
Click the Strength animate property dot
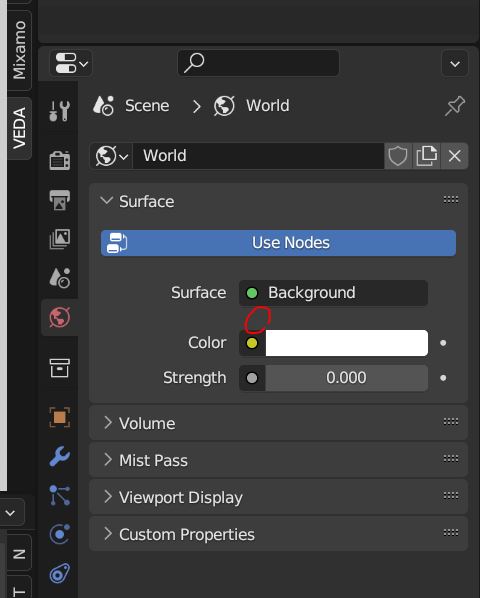point(443,378)
